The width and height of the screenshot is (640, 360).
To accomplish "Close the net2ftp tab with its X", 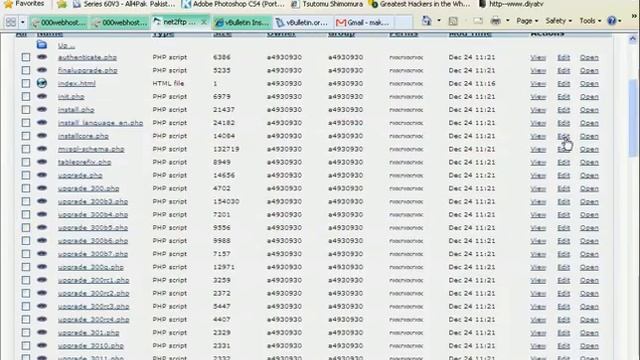I will 204,22.
